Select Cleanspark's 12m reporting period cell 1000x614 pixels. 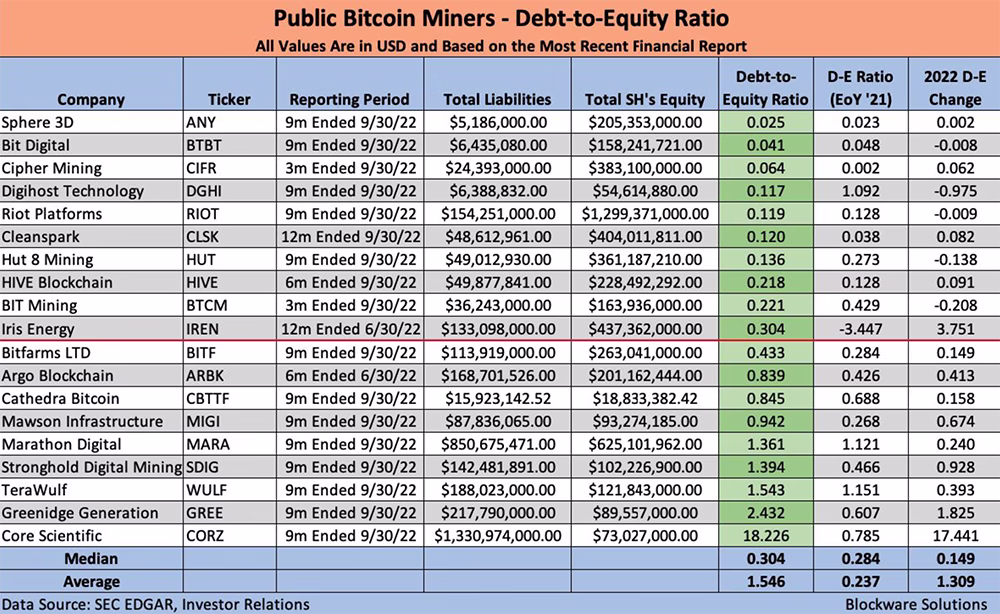tap(349, 237)
